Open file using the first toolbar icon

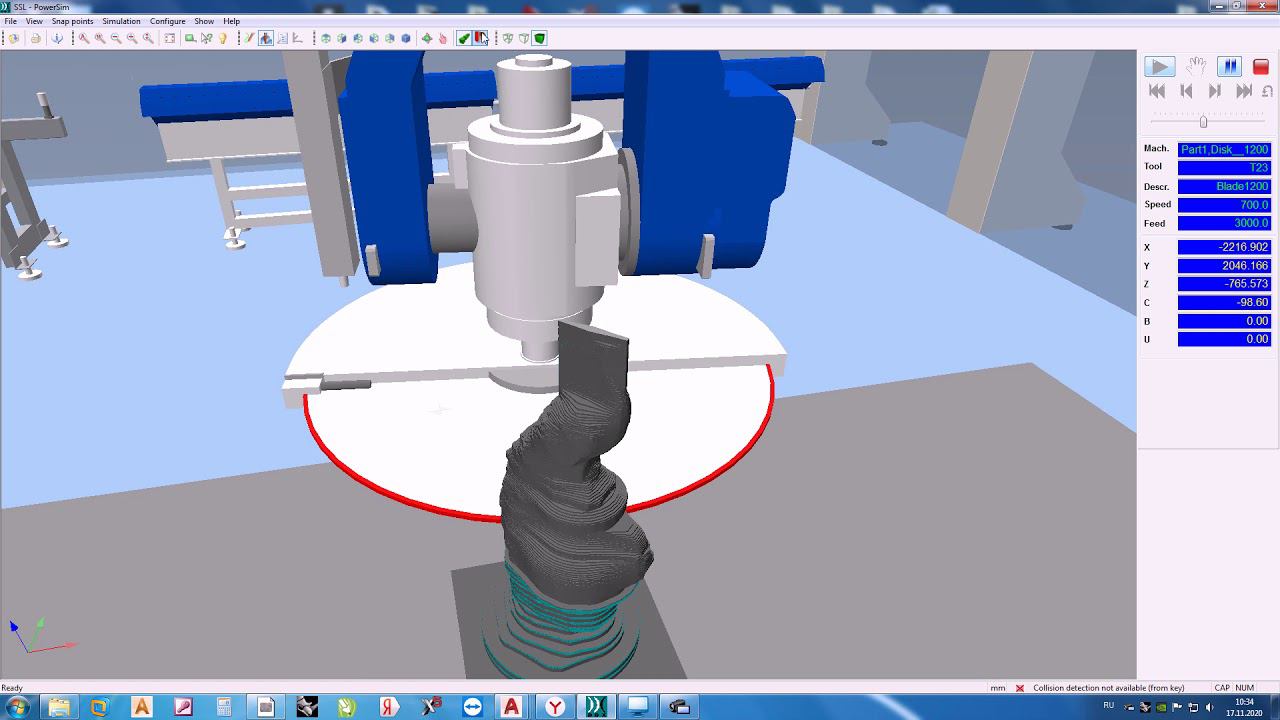(x=13, y=38)
